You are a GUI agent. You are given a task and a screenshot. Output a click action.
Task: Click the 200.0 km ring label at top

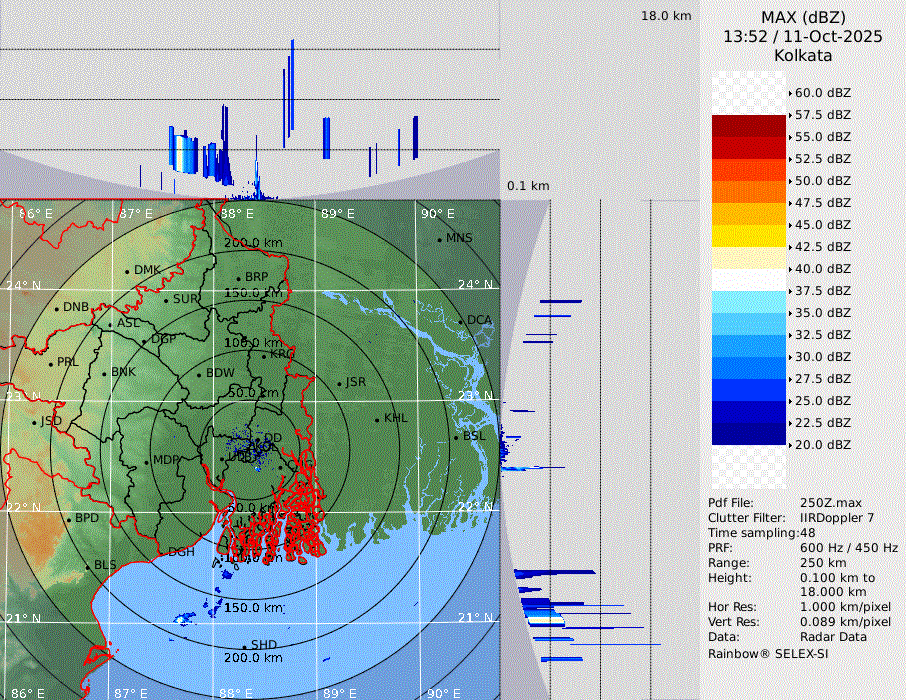pos(253,243)
